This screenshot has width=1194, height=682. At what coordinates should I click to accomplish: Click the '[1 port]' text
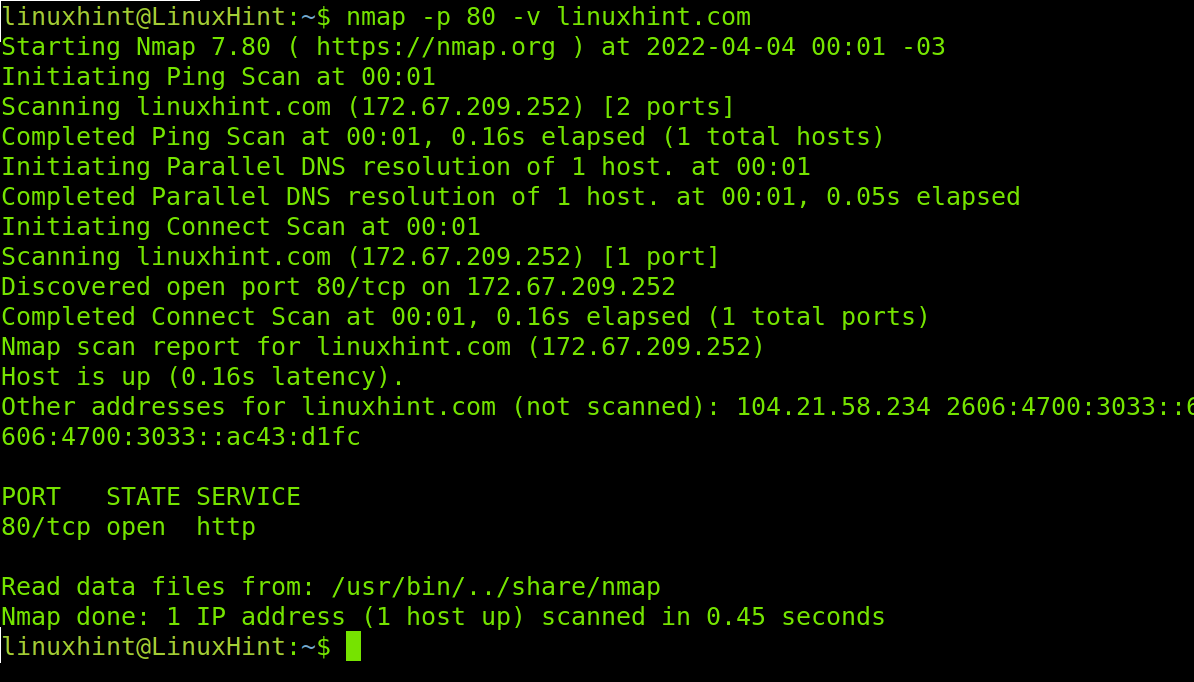(660, 257)
